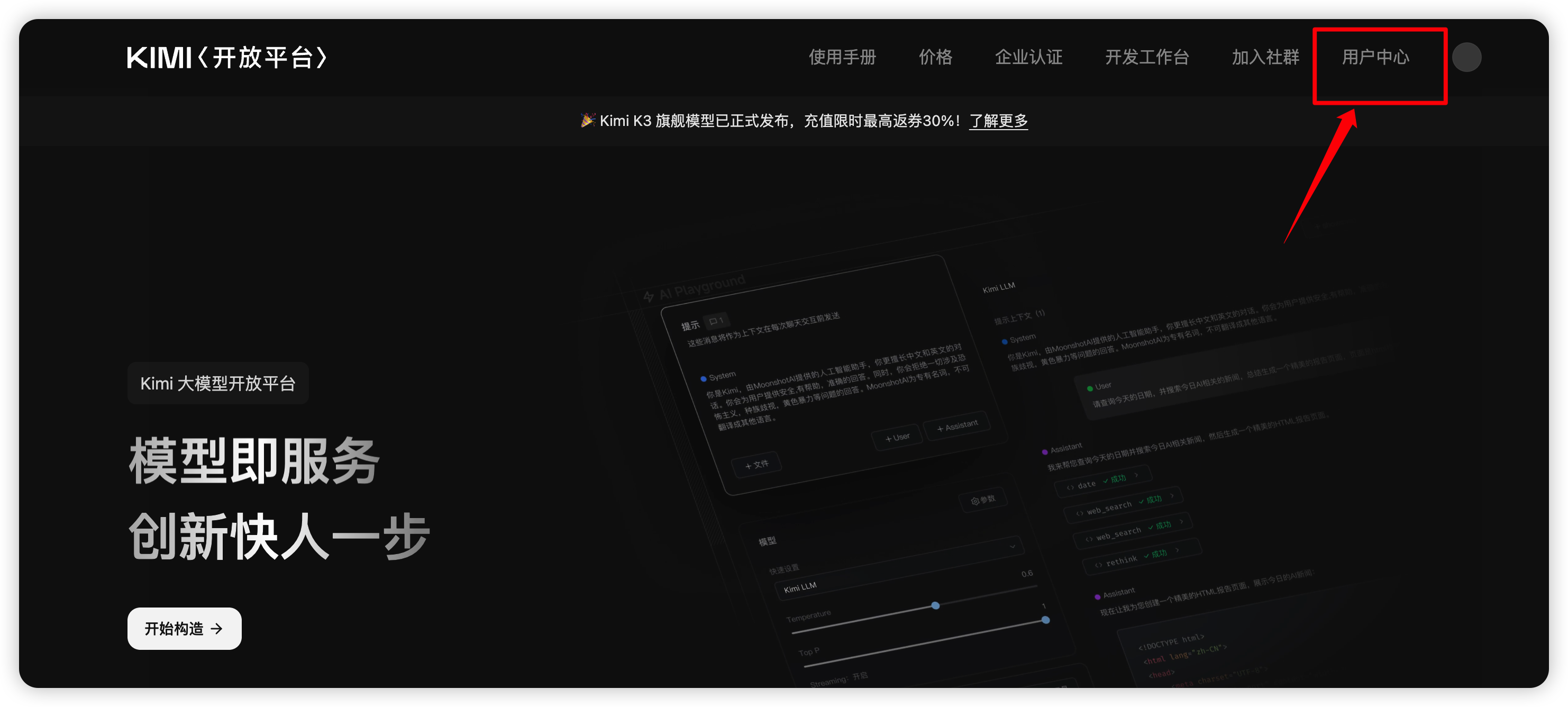Viewport: 1568px width, 707px height.
Task: Open 开发工作台 from the top nav
Action: pos(1147,57)
